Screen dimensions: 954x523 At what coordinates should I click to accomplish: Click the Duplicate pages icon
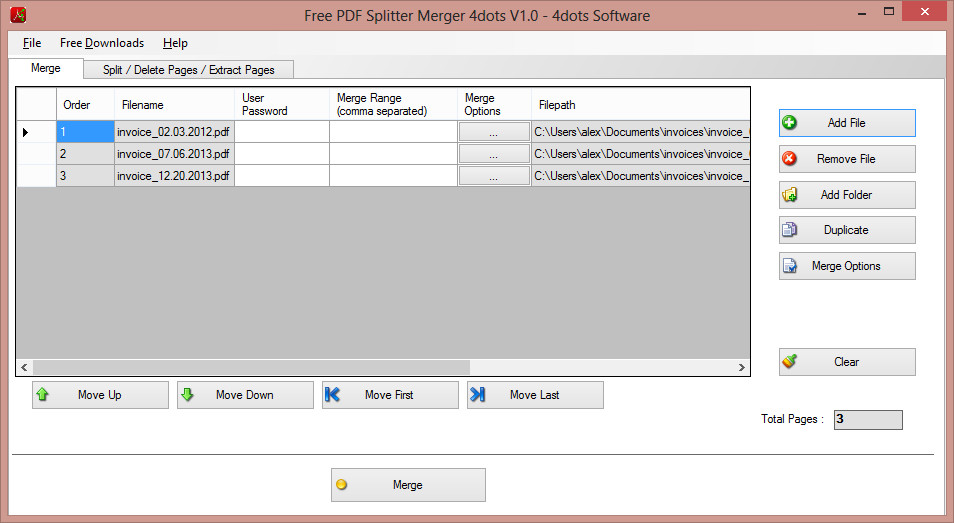click(789, 230)
